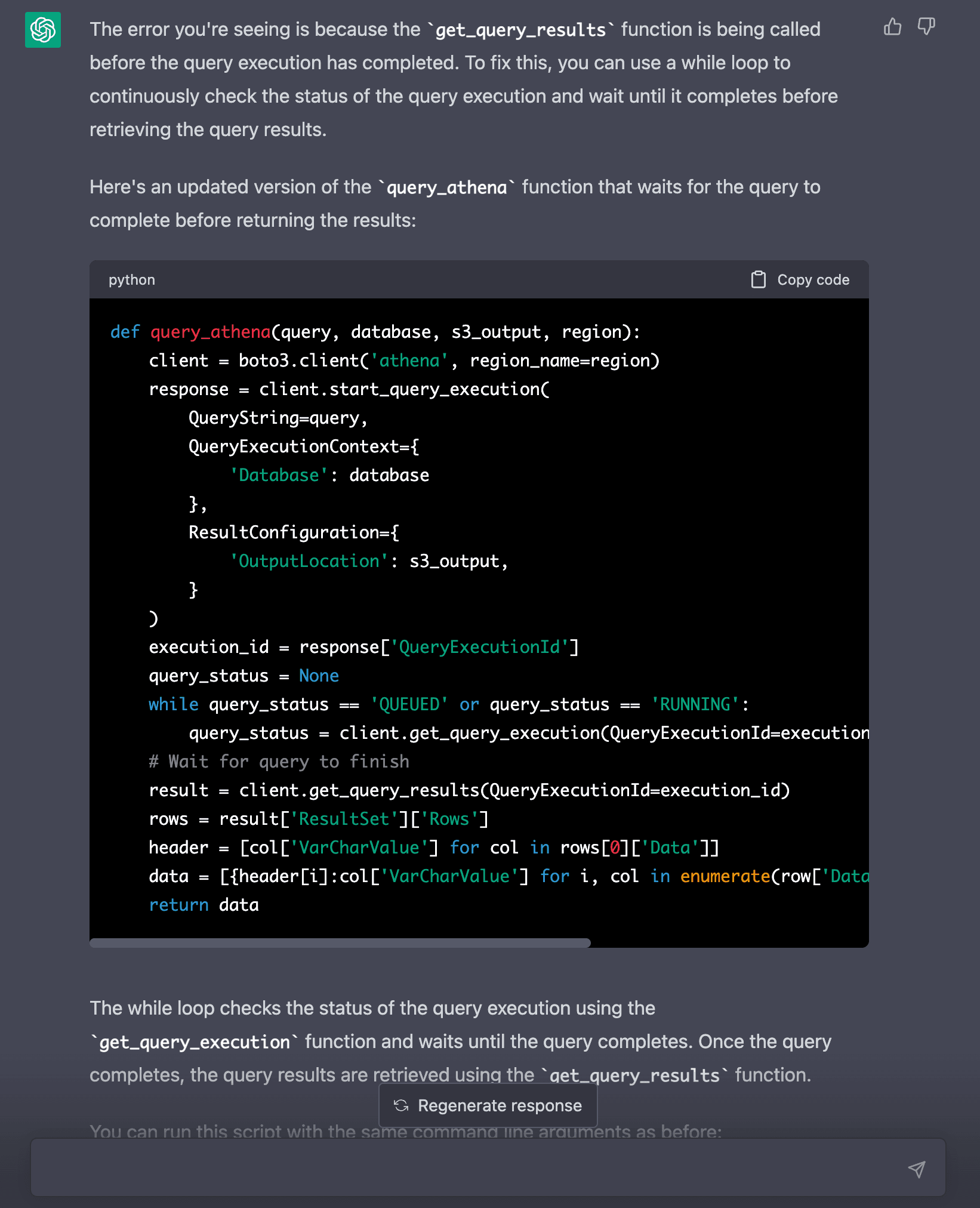This screenshot has width=980, height=1208.
Task: Click inline code query_athena above code block
Action: 446,187
